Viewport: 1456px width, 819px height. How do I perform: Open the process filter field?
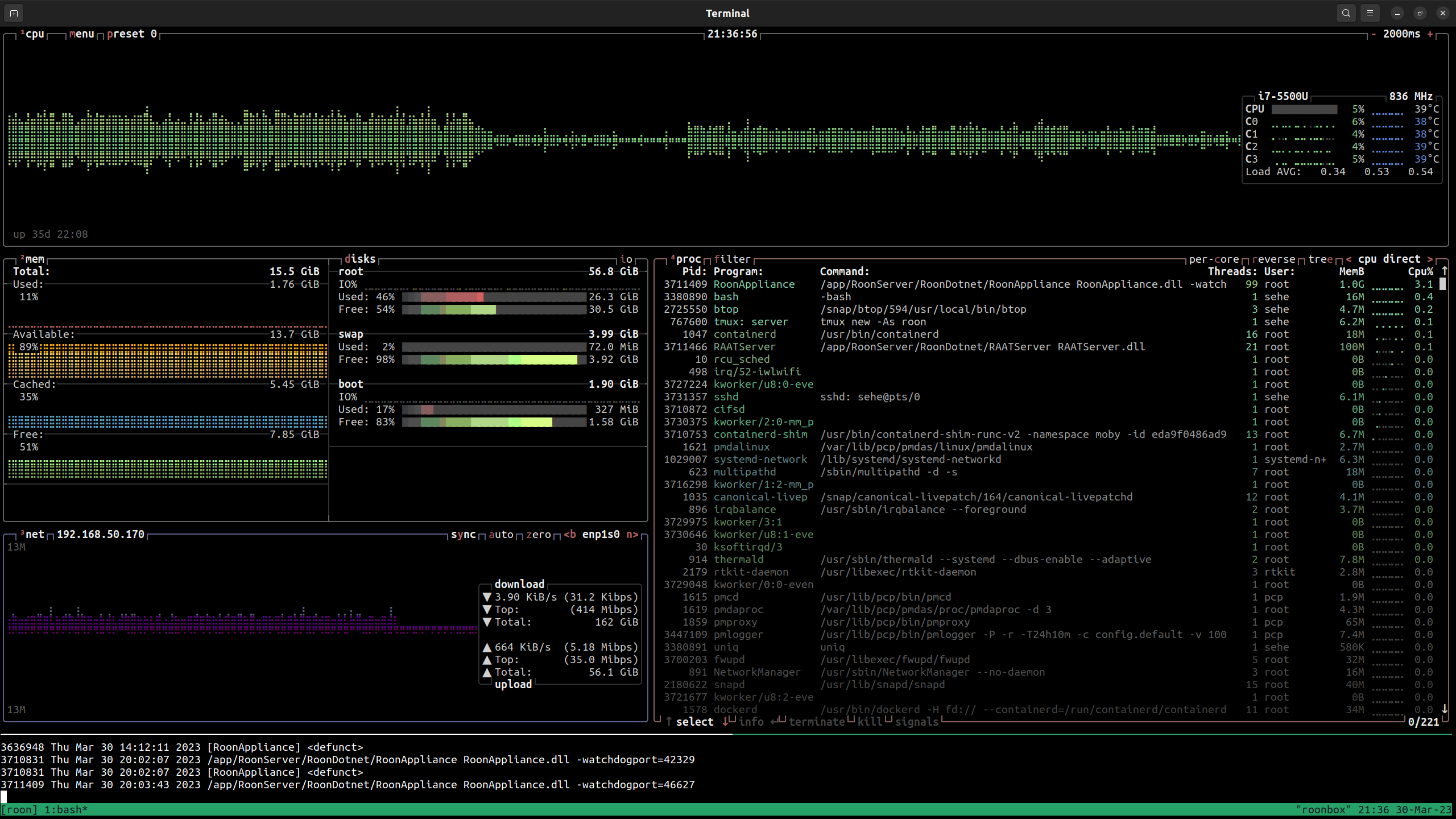click(x=732, y=259)
